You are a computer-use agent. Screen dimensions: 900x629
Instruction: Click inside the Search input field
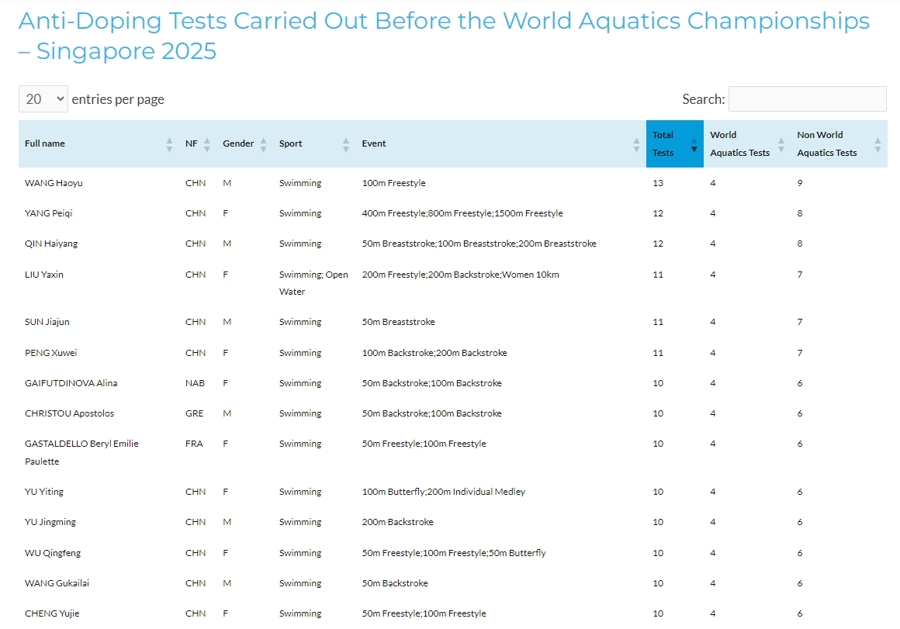coord(808,99)
